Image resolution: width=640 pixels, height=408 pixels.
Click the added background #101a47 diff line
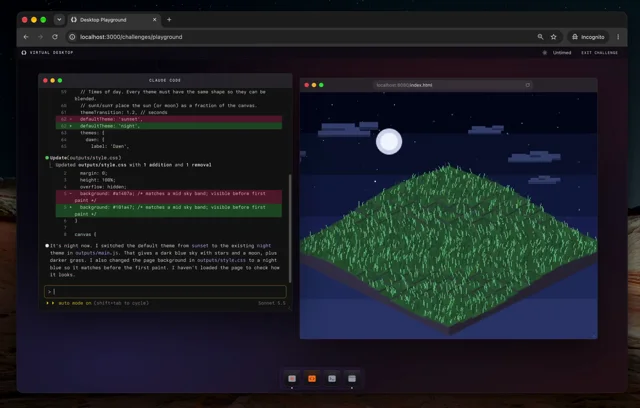point(169,211)
